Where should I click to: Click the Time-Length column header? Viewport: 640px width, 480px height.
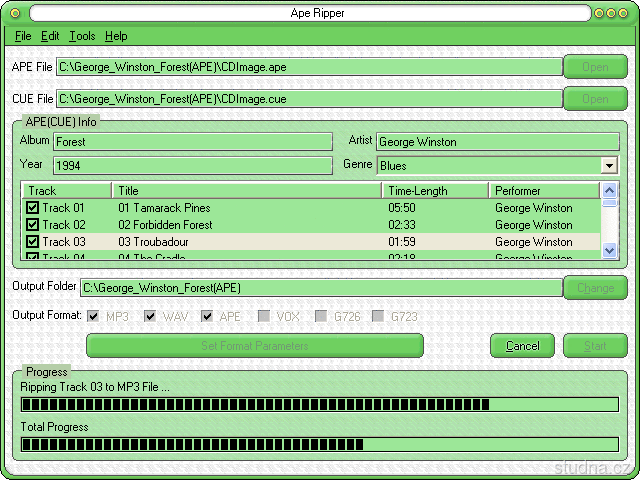coord(435,190)
